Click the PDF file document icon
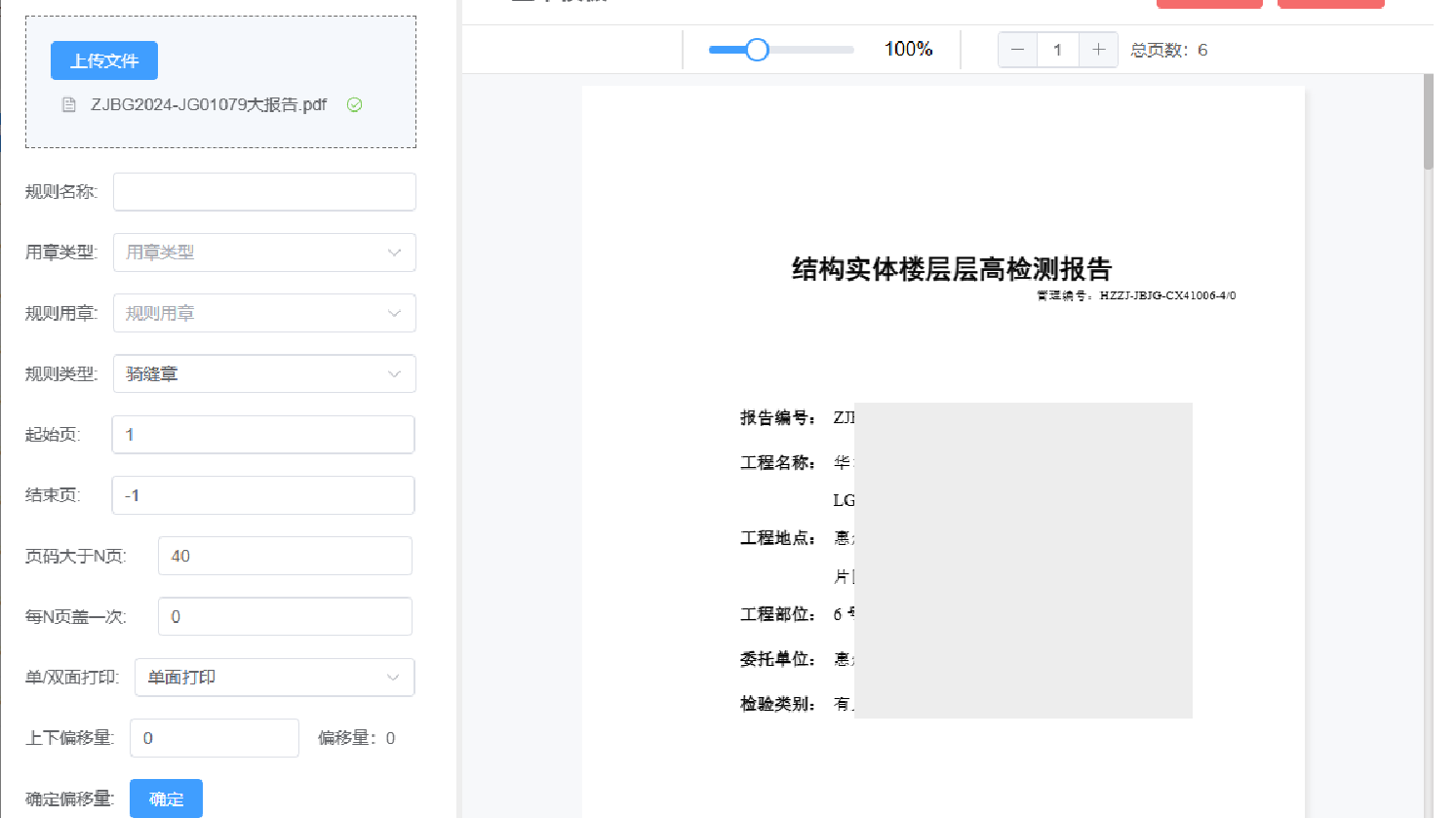Screen dimensions: 1456x818 click(68, 104)
